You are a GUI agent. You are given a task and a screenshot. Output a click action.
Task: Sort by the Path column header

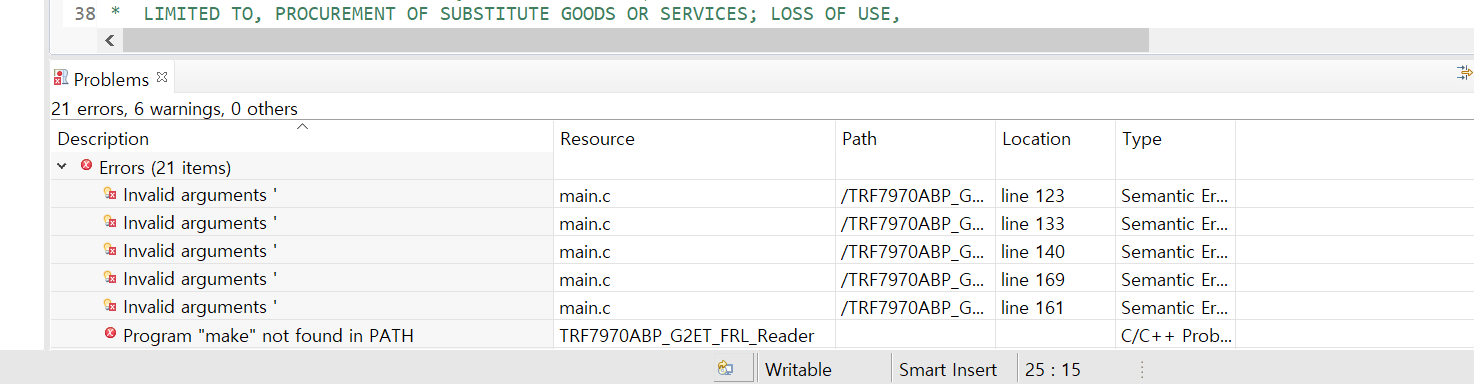(x=916, y=138)
